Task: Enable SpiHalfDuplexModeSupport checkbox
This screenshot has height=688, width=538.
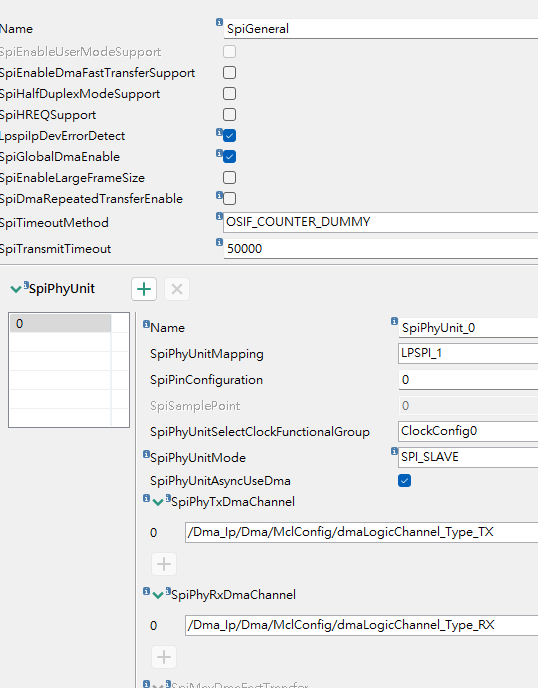Action: pos(230,93)
